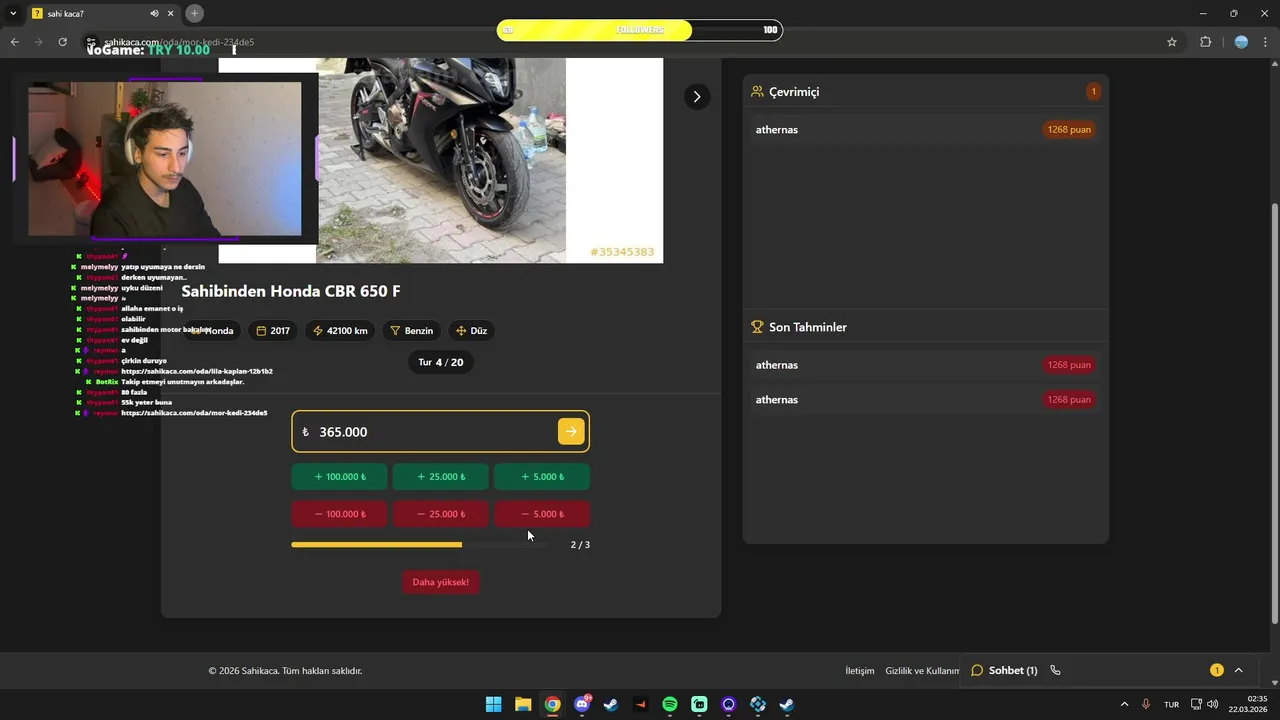Image resolution: width=1280 pixels, height=720 pixels.
Task: Click the online count badge showing 1
Action: click(x=1093, y=92)
